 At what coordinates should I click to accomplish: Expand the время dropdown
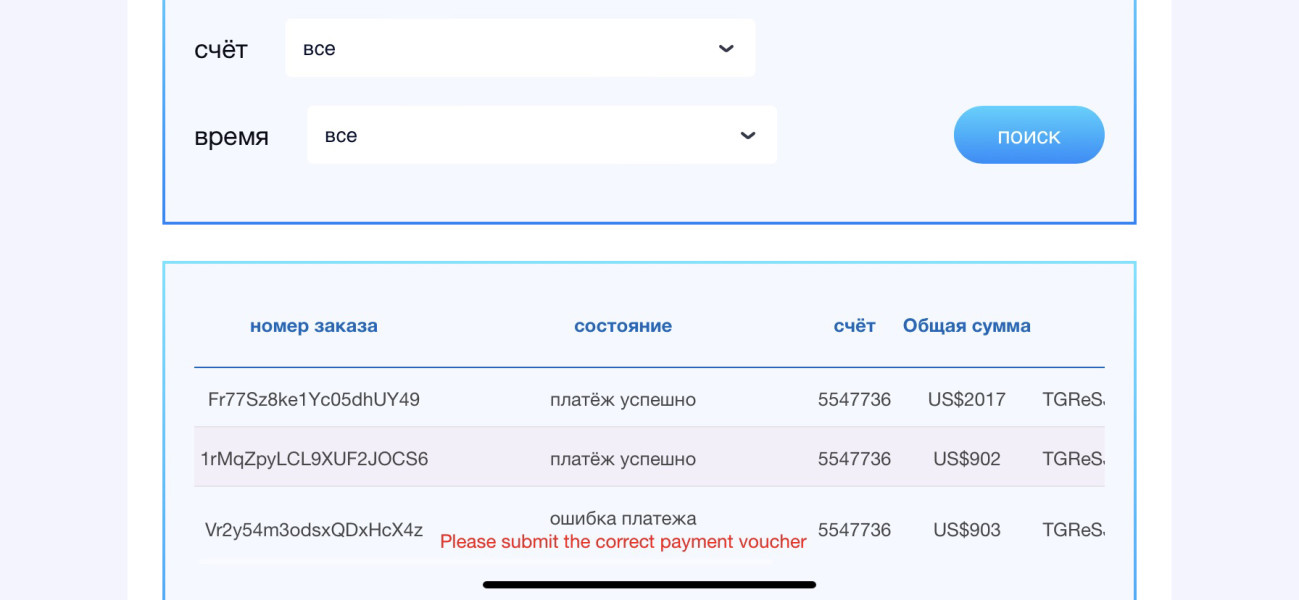click(541, 135)
